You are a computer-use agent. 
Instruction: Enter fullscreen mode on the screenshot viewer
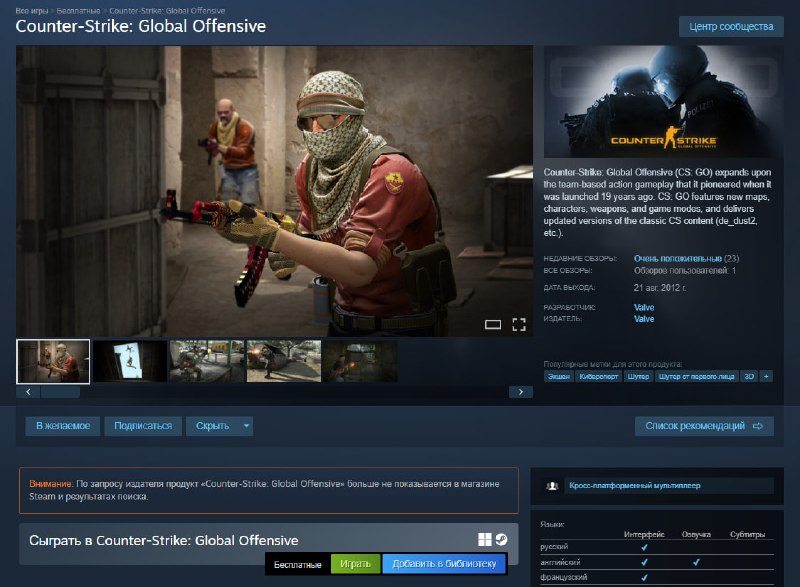point(519,324)
